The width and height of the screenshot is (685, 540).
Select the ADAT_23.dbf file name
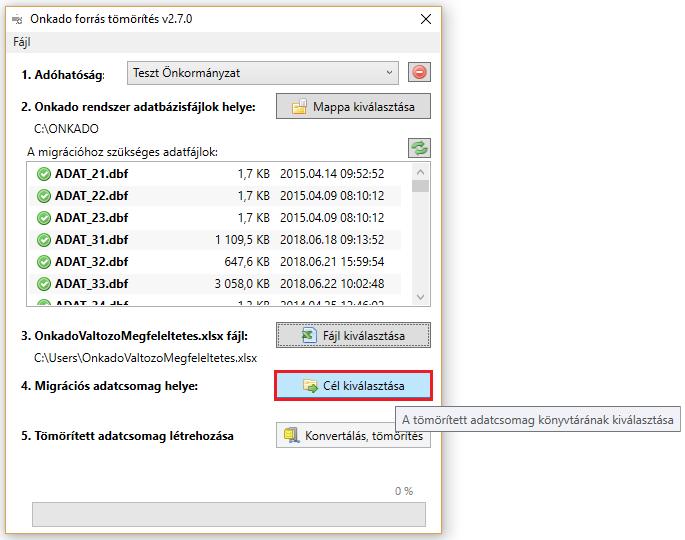click(92, 218)
